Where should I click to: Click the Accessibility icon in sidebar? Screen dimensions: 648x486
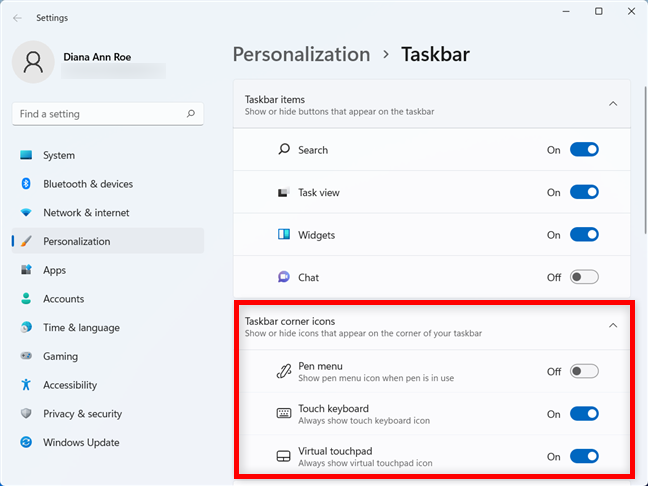25,385
